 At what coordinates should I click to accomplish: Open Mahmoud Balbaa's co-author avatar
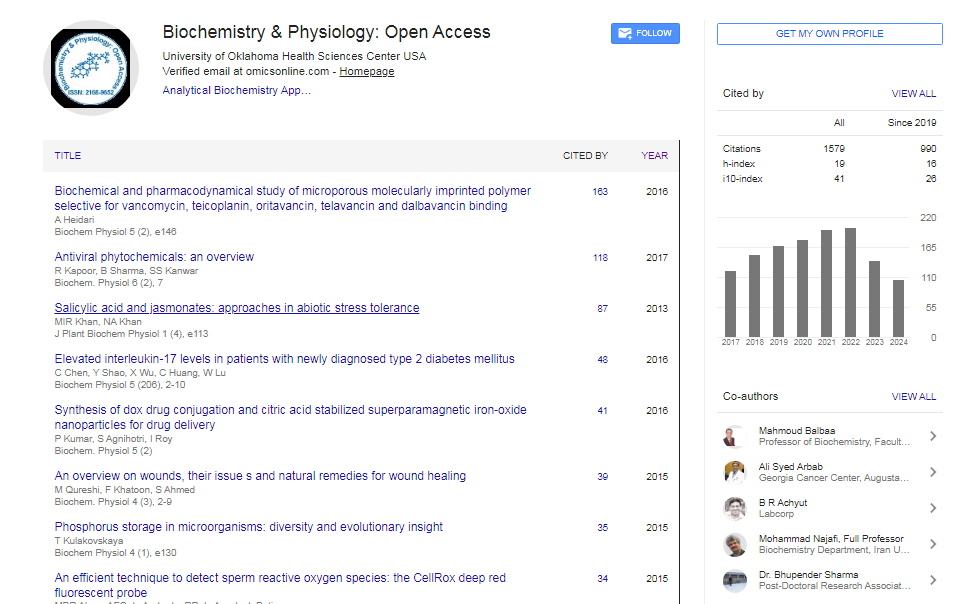tap(734, 436)
